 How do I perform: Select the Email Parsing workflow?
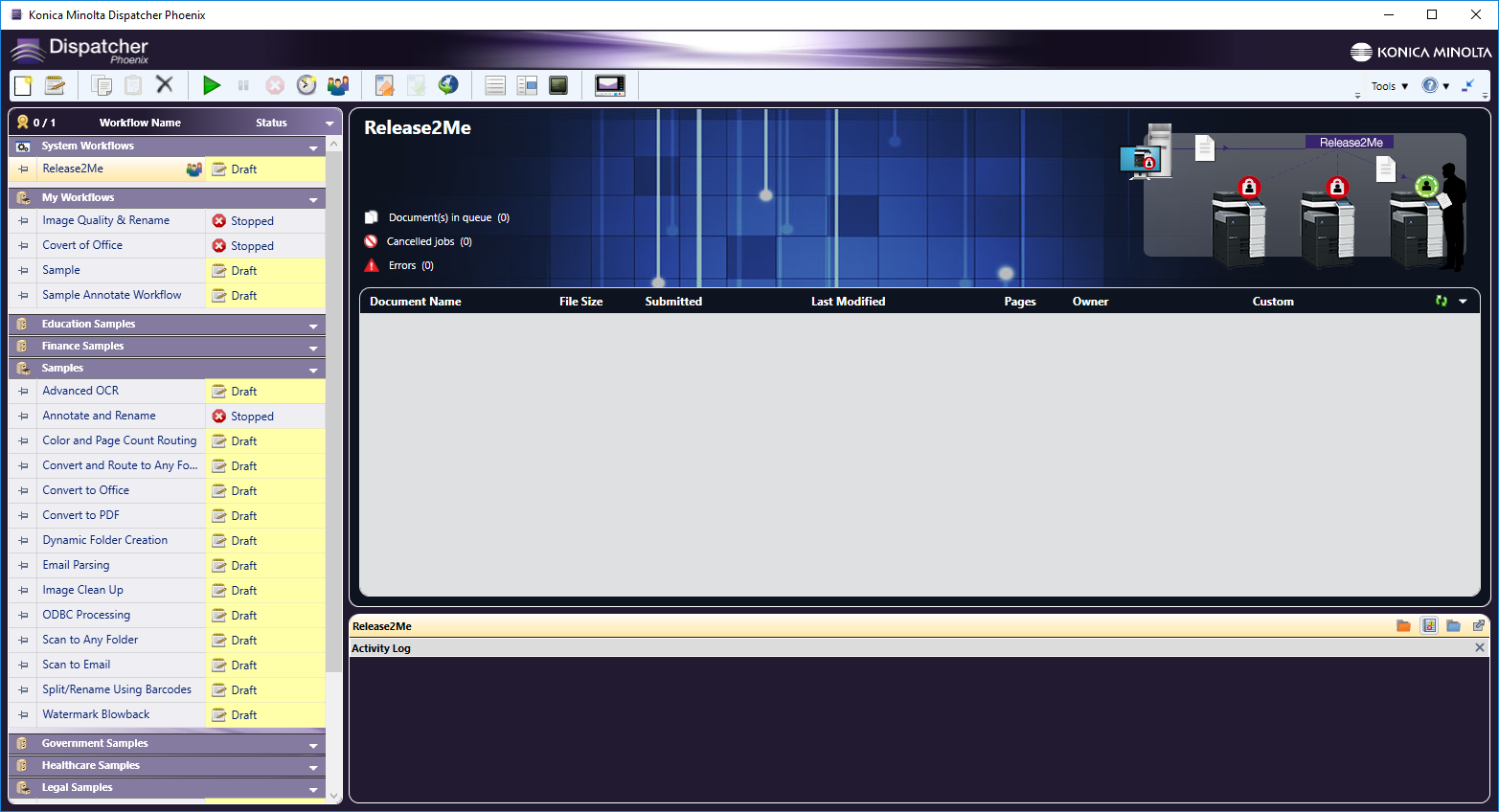coord(168,565)
